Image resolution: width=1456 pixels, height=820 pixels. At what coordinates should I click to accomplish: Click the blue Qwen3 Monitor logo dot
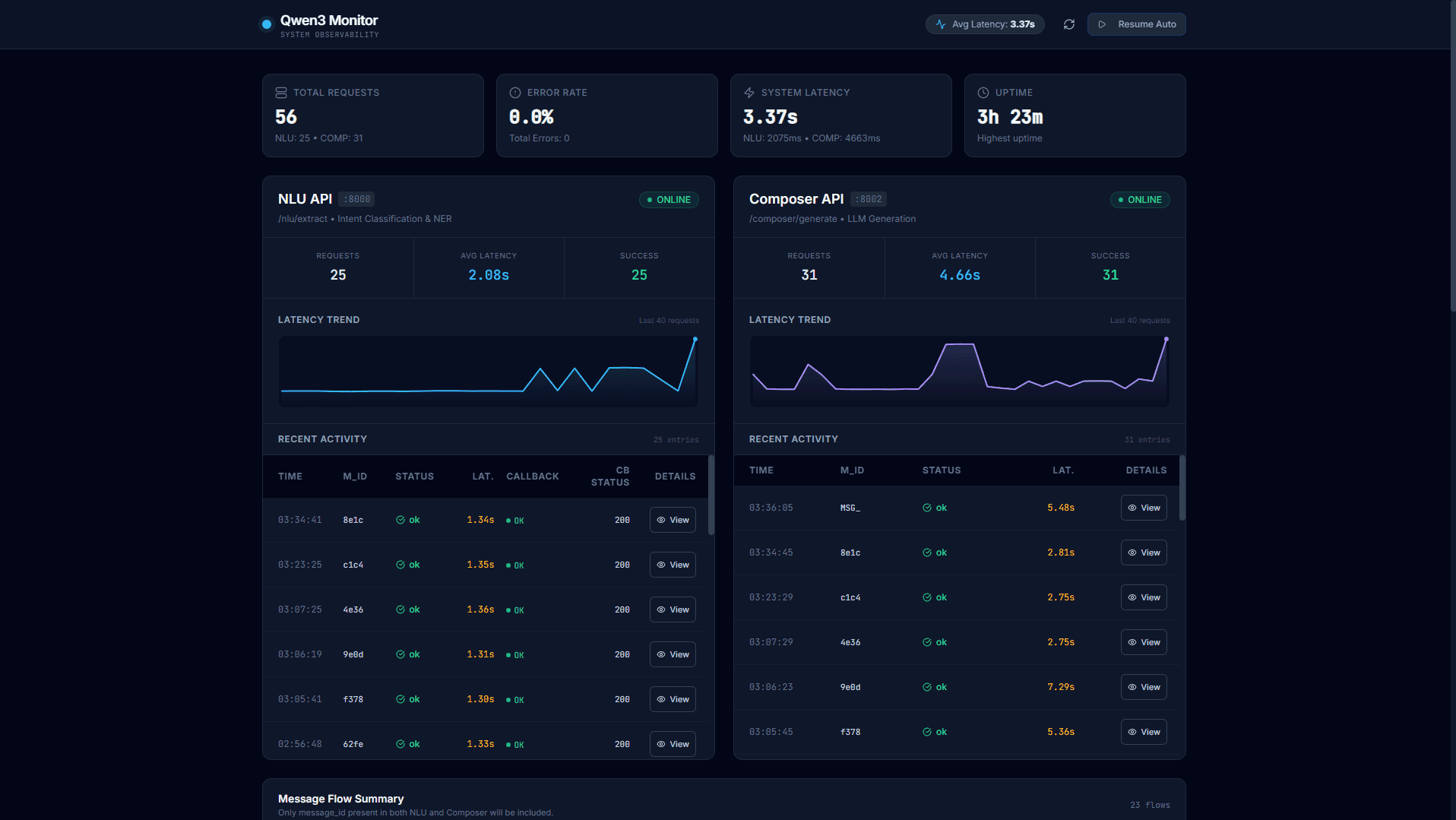[x=267, y=24]
